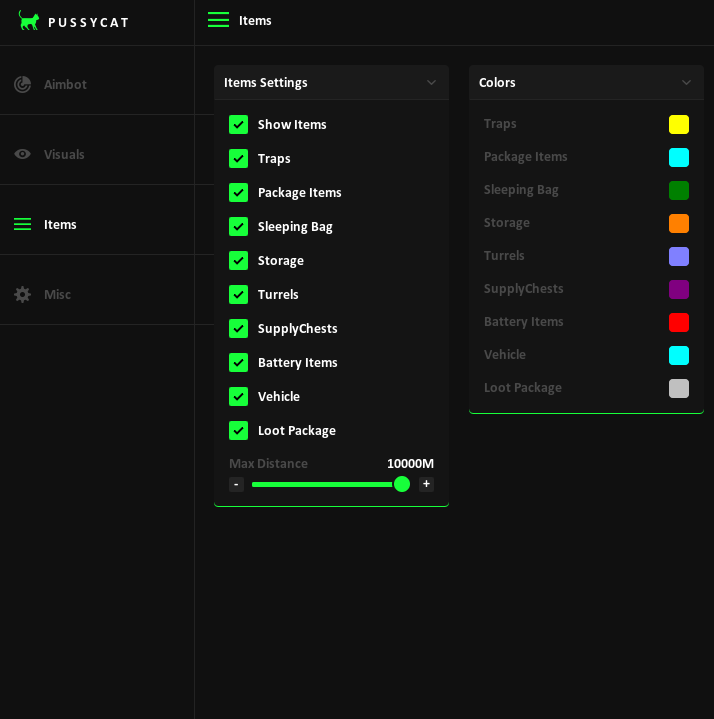Click the Misc gear icon

22,294
